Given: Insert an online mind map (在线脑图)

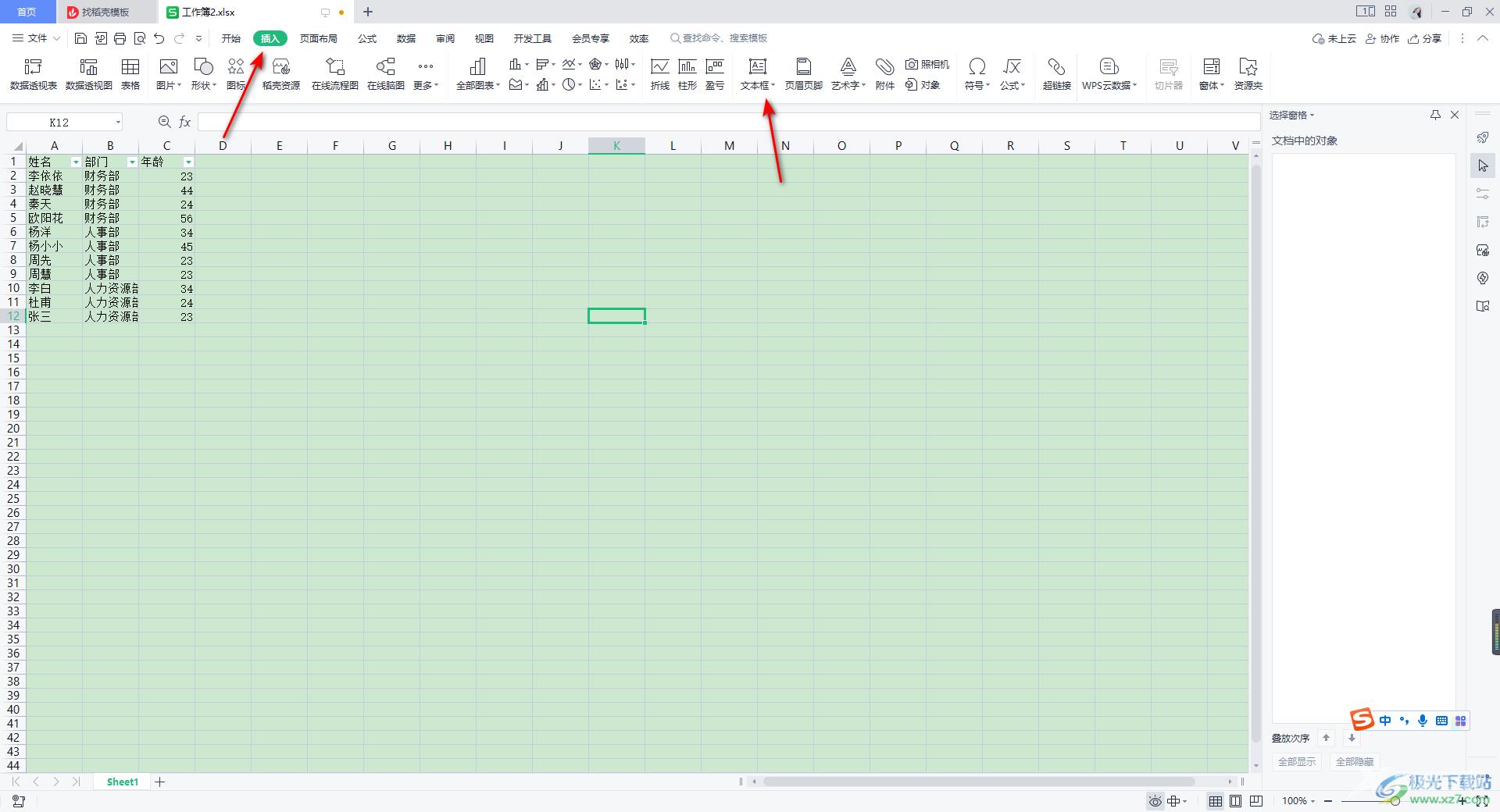Looking at the screenshot, I should tap(386, 74).
